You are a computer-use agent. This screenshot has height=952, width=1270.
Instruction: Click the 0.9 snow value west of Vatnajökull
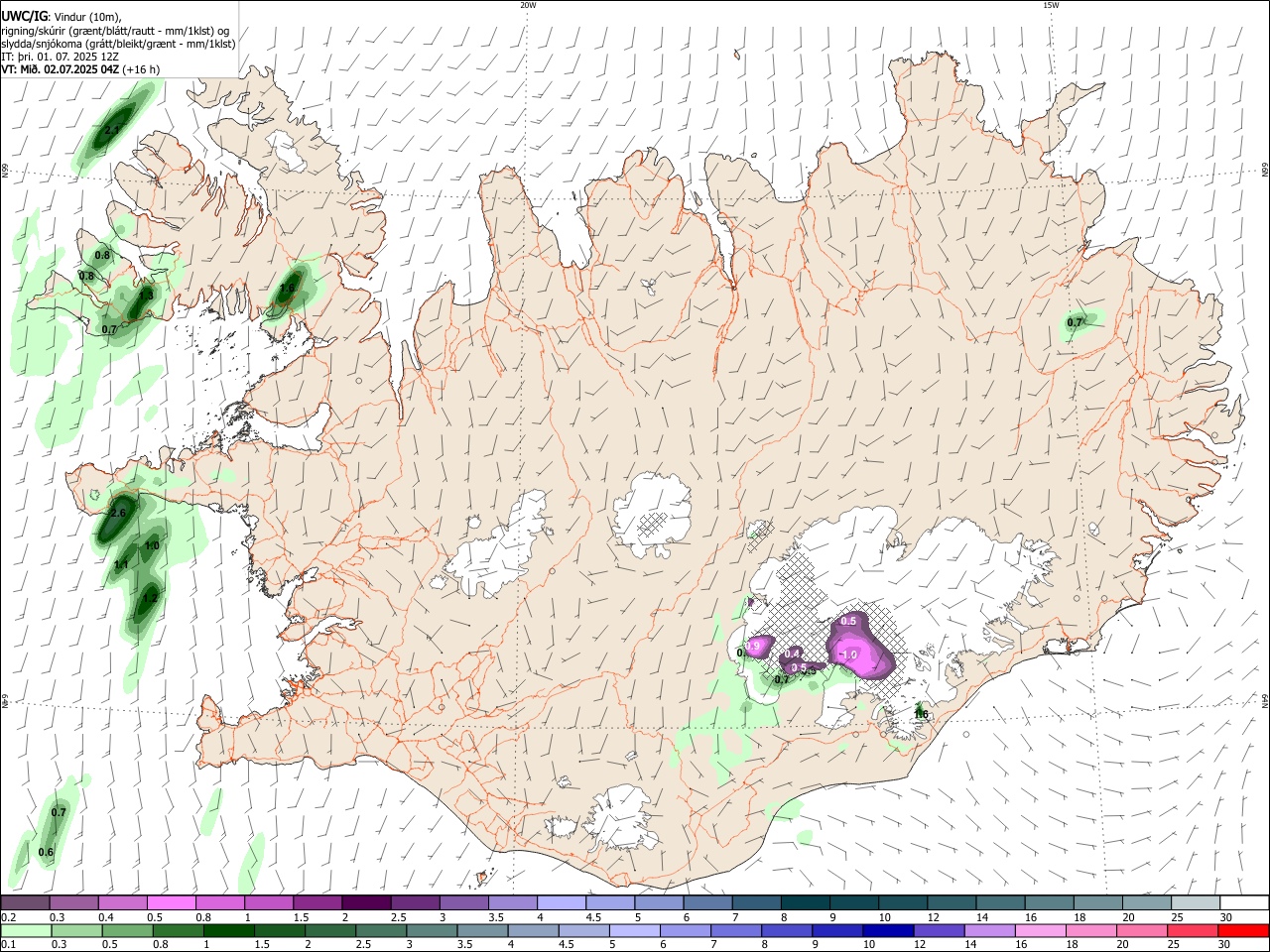click(x=752, y=646)
